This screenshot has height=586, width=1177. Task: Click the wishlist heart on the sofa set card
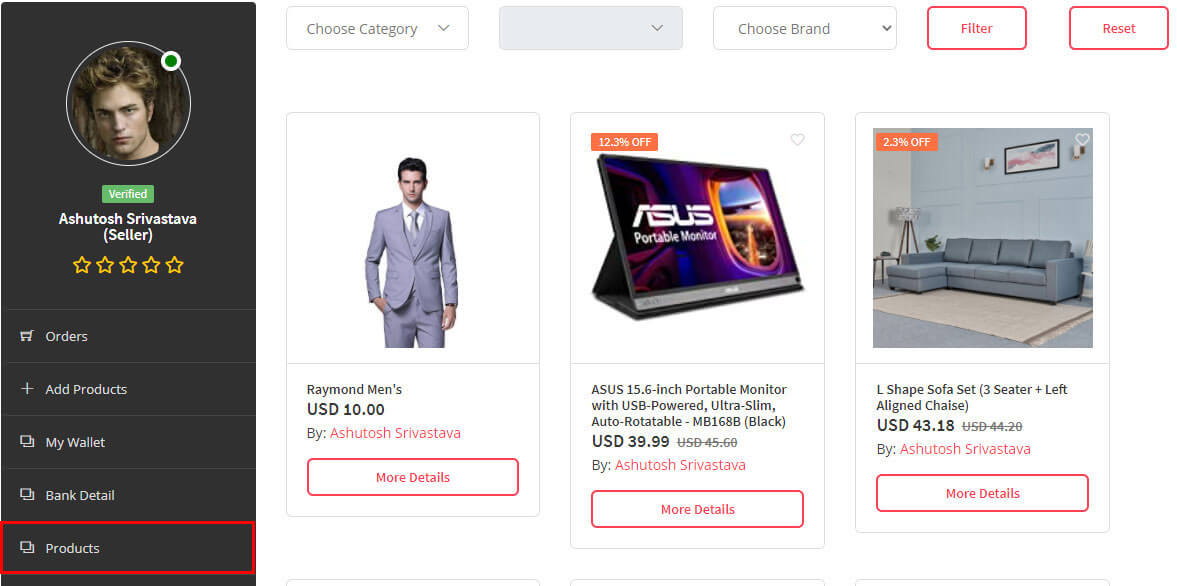coord(1082,141)
